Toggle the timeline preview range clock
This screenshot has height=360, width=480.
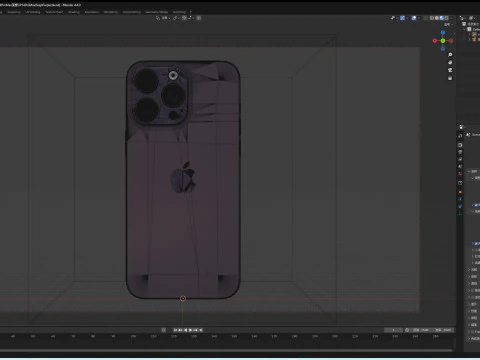click(407, 330)
